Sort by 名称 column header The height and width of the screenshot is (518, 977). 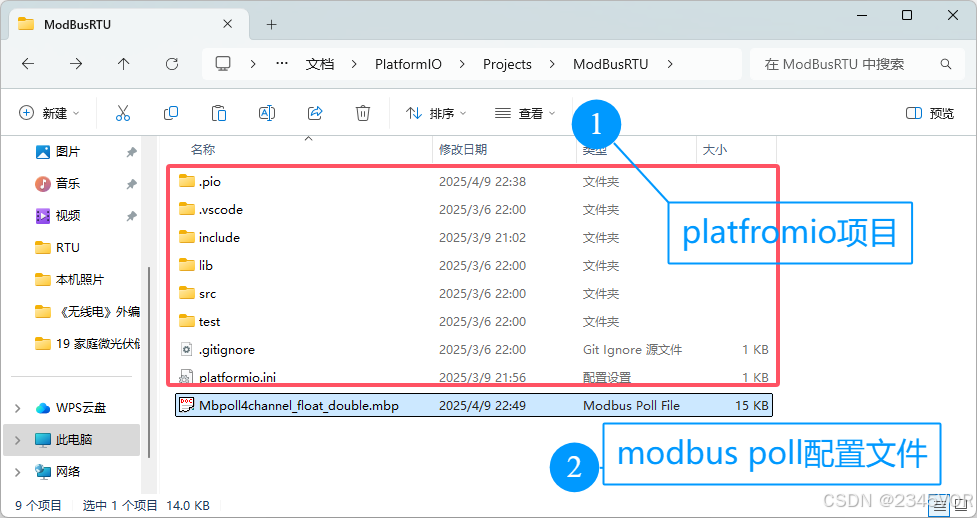tap(203, 150)
